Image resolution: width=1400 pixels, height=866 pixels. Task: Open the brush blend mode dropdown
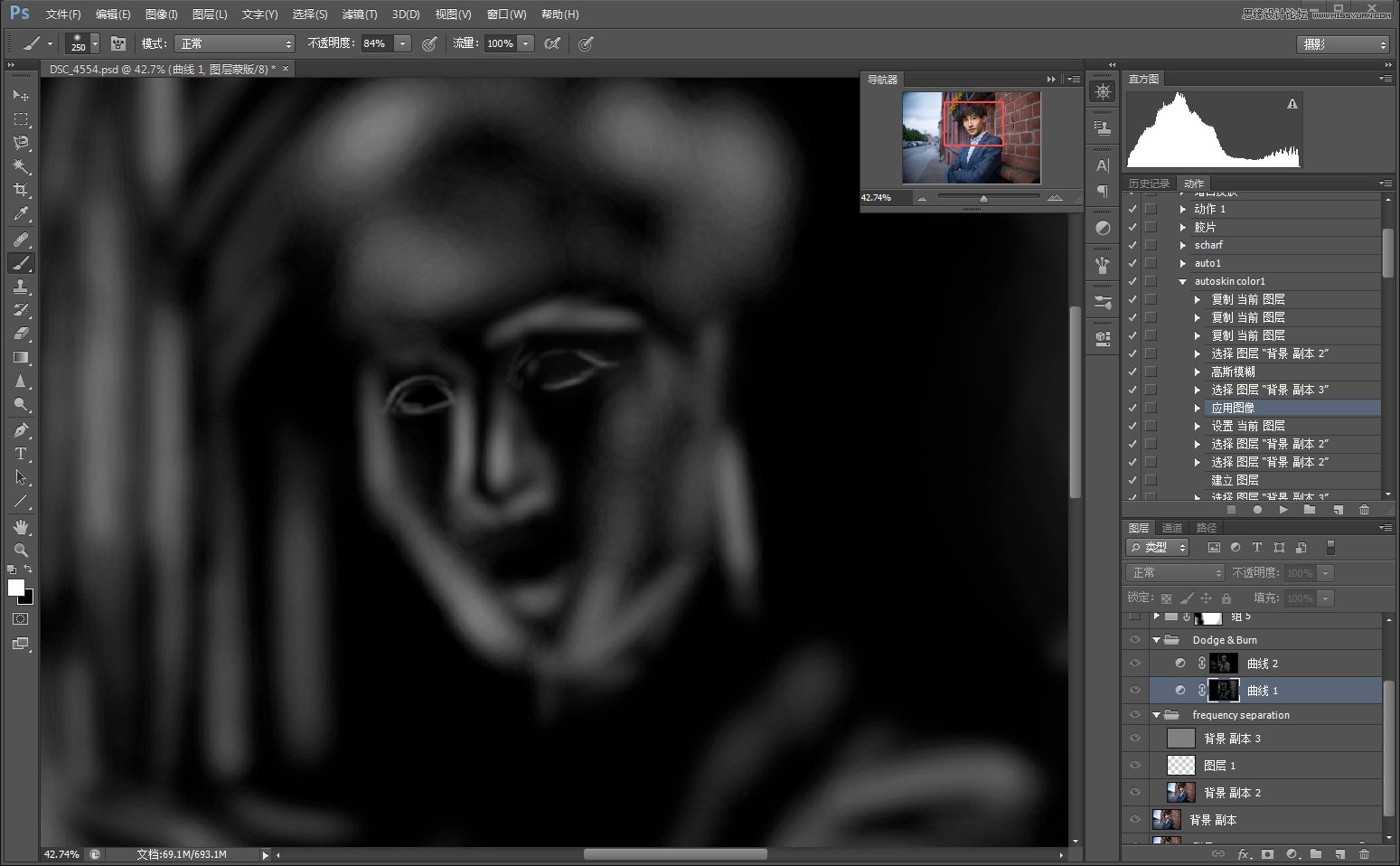(x=236, y=43)
